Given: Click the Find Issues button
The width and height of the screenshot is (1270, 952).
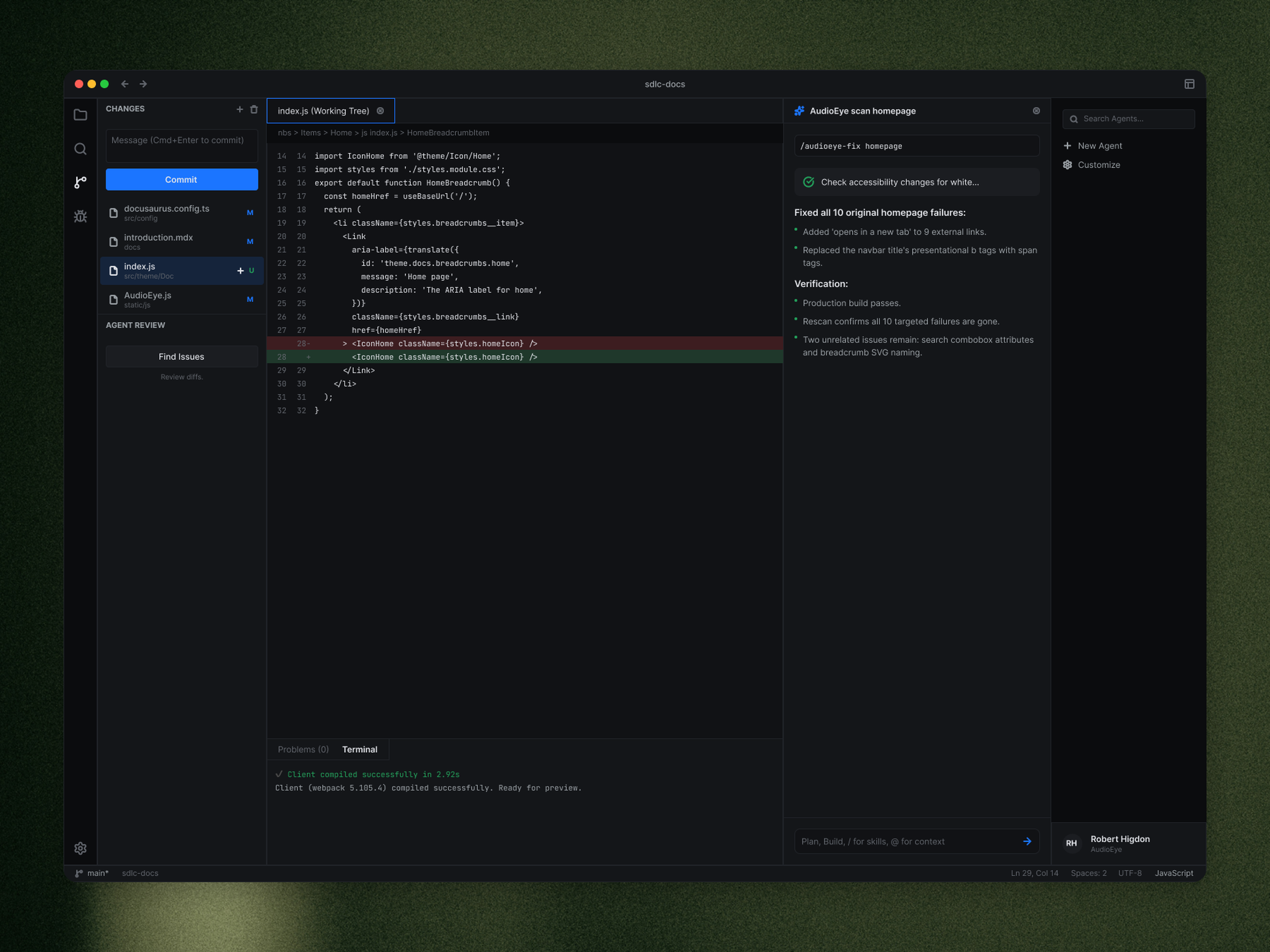Looking at the screenshot, I should (182, 356).
